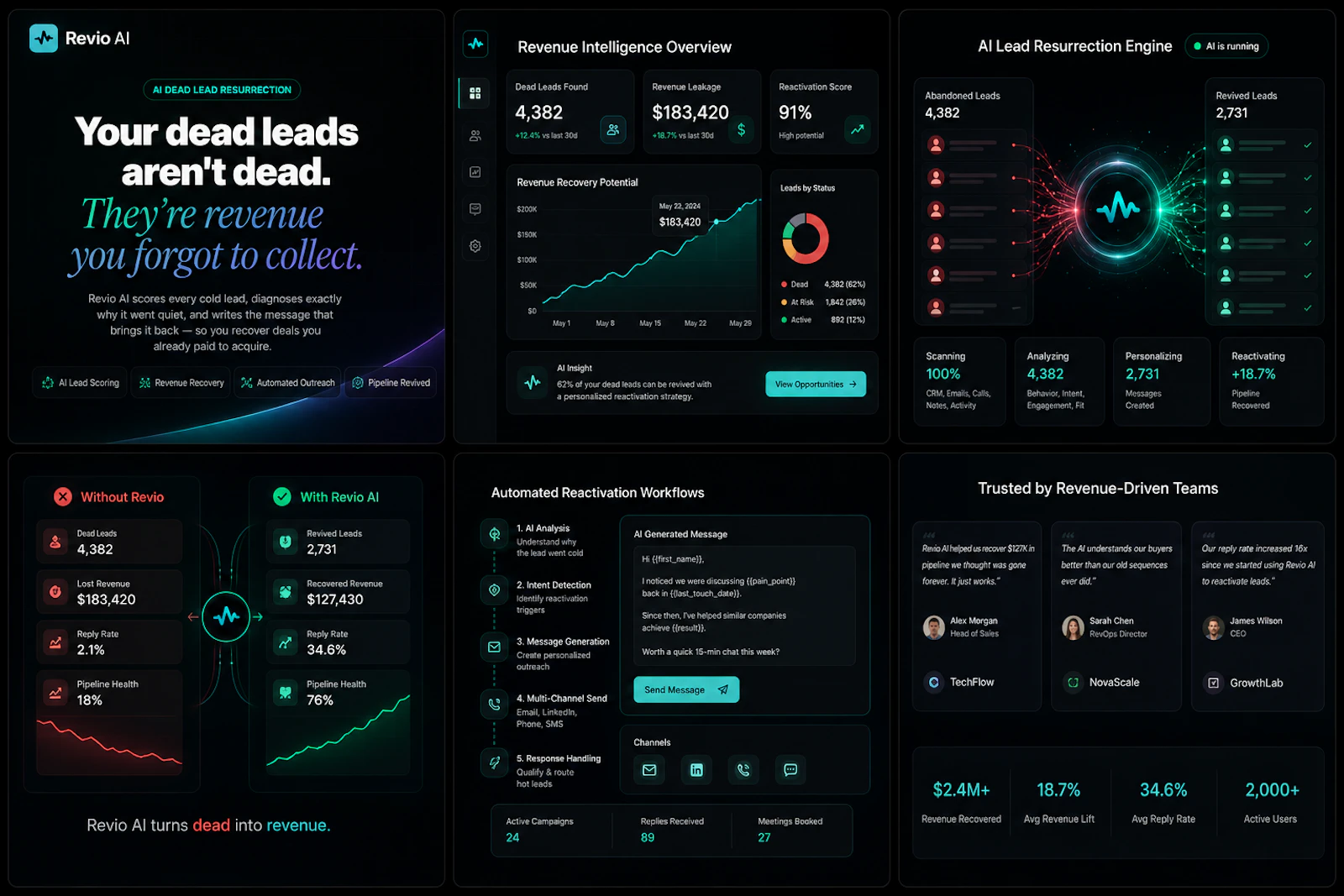This screenshot has width=1344, height=896.
Task: Click the Response Handling step icon
Action: pyautogui.click(x=495, y=762)
